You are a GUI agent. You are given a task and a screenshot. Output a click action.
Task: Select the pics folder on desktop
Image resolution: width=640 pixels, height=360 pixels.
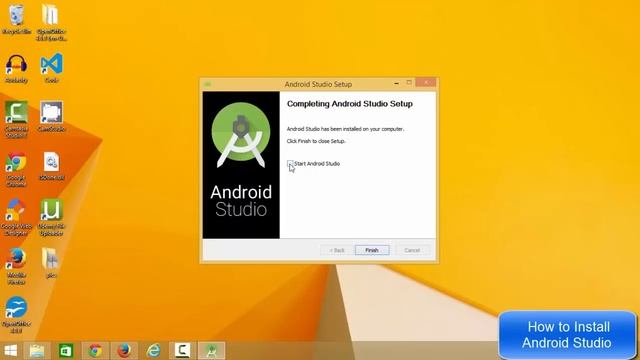coord(51,263)
